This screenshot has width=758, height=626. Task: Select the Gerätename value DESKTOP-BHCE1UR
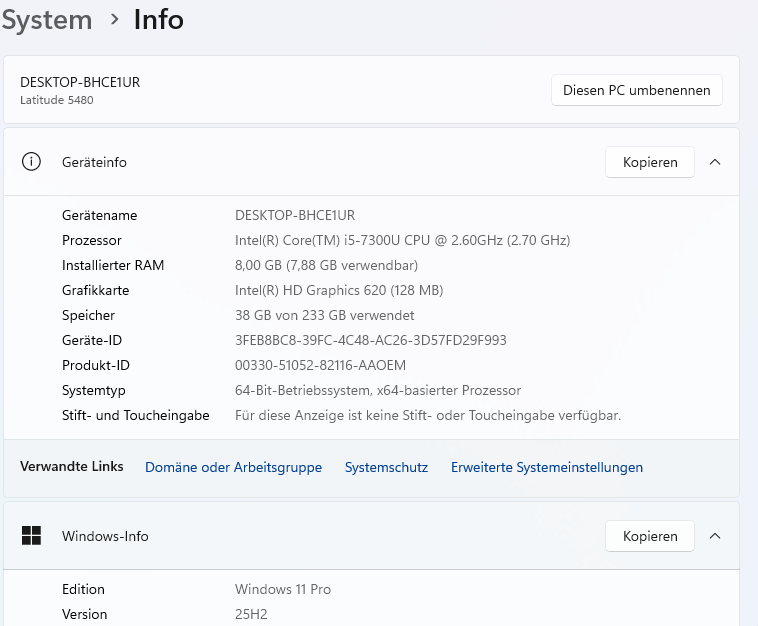295,215
